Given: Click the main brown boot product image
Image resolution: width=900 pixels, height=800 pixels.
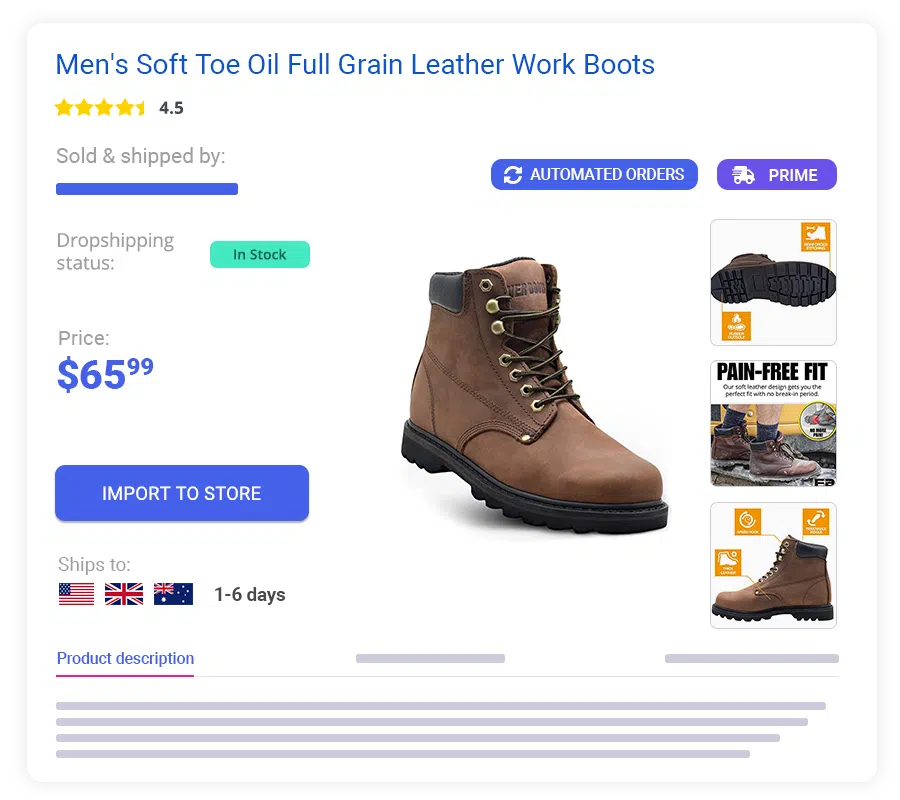Looking at the screenshot, I should point(534,396).
